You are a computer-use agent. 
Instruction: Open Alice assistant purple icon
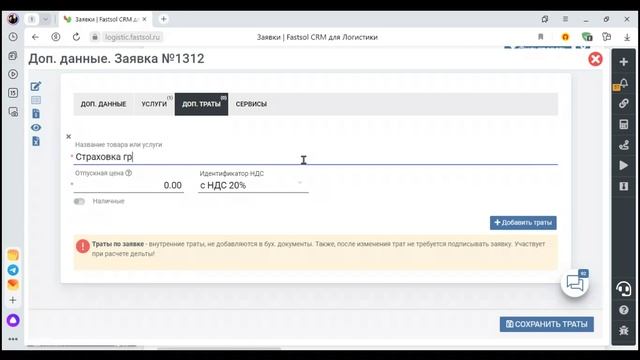pos(13,320)
